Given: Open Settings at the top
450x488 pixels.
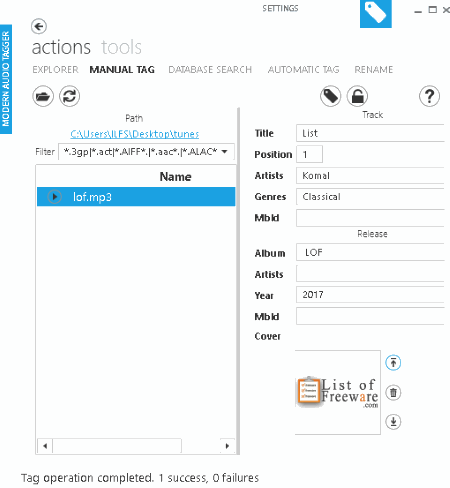Looking at the screenshot, I should (280, 8).
